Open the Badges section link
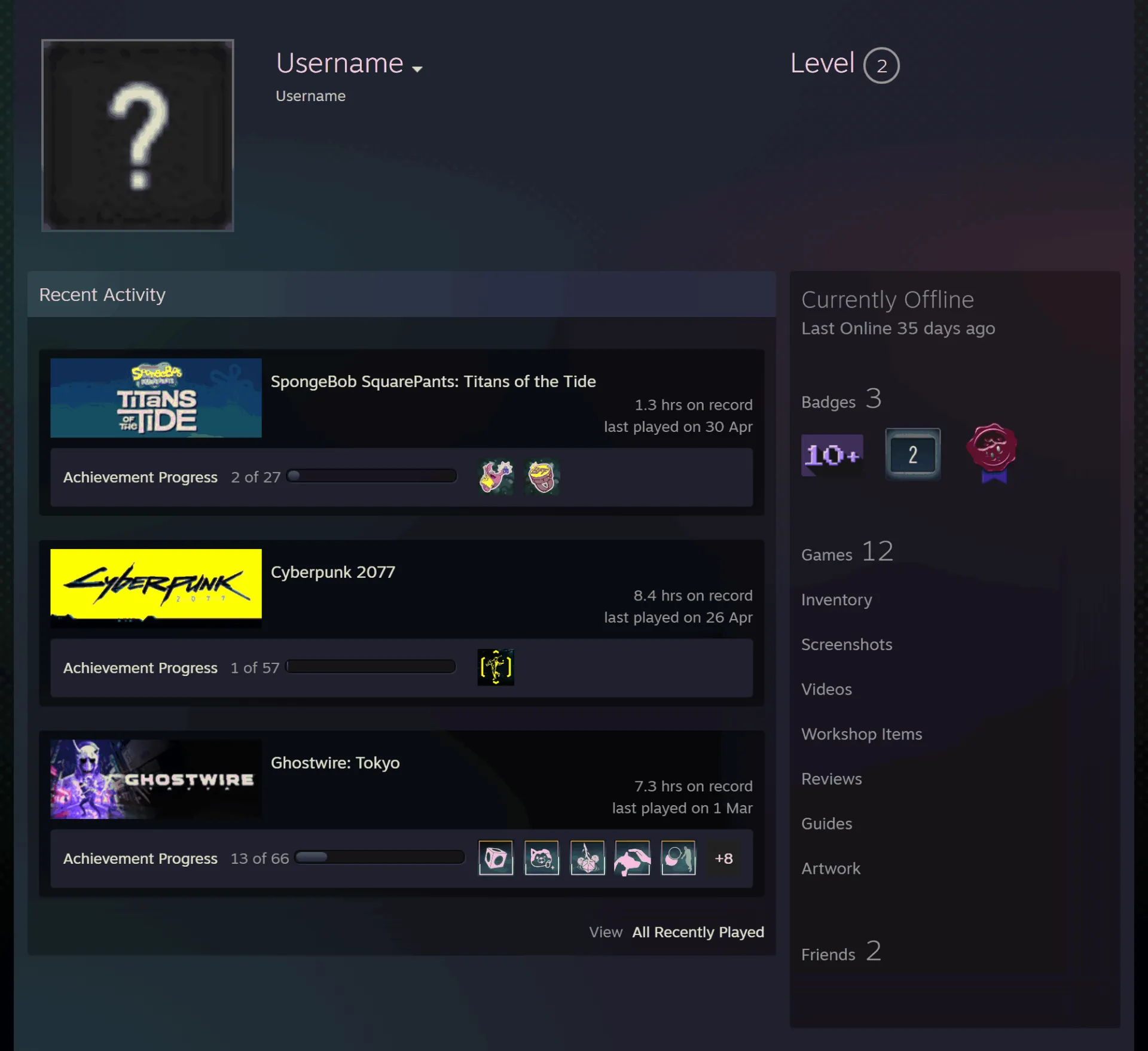The height and width of the screenshot is (1051, 1148). [842, 399]
